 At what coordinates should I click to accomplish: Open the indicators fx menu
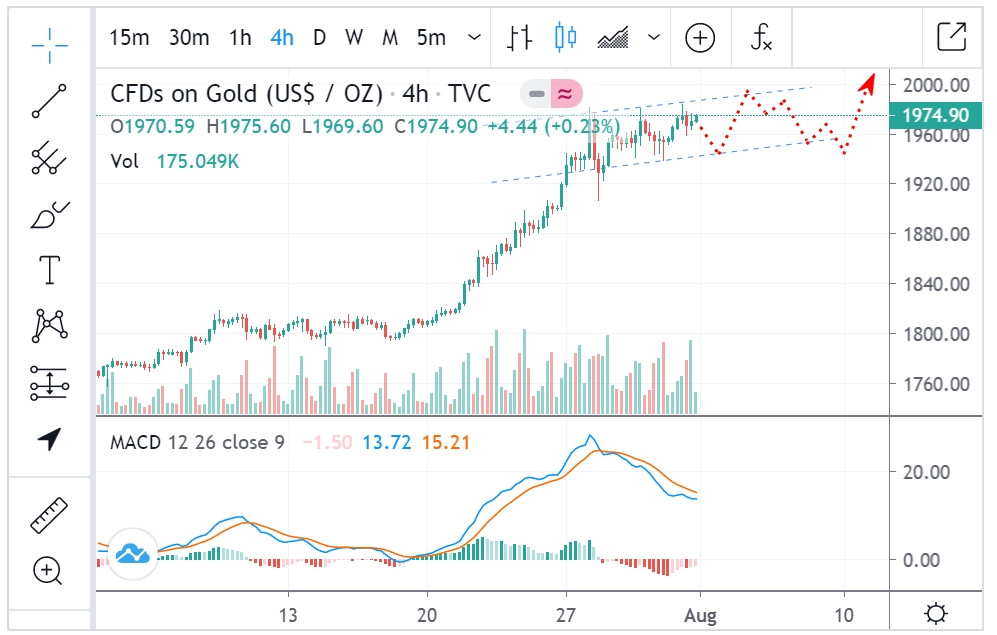tap(761, 38)
